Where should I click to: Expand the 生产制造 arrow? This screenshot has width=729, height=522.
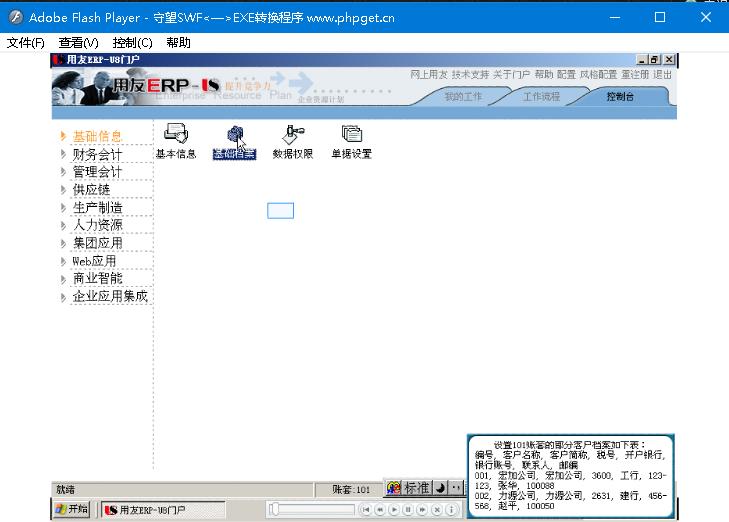63,207
